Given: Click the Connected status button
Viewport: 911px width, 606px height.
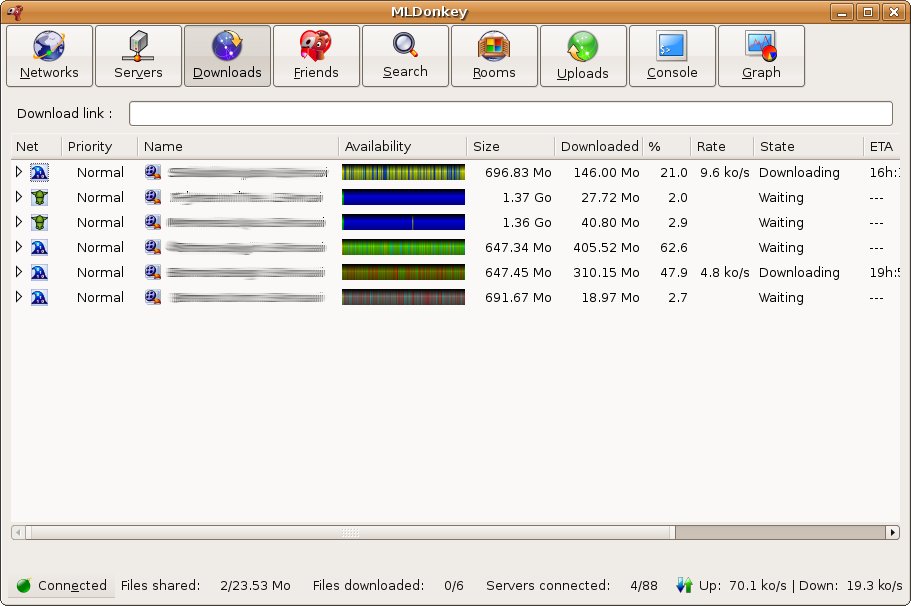Looking at the screenshot, I should point(62,585).
